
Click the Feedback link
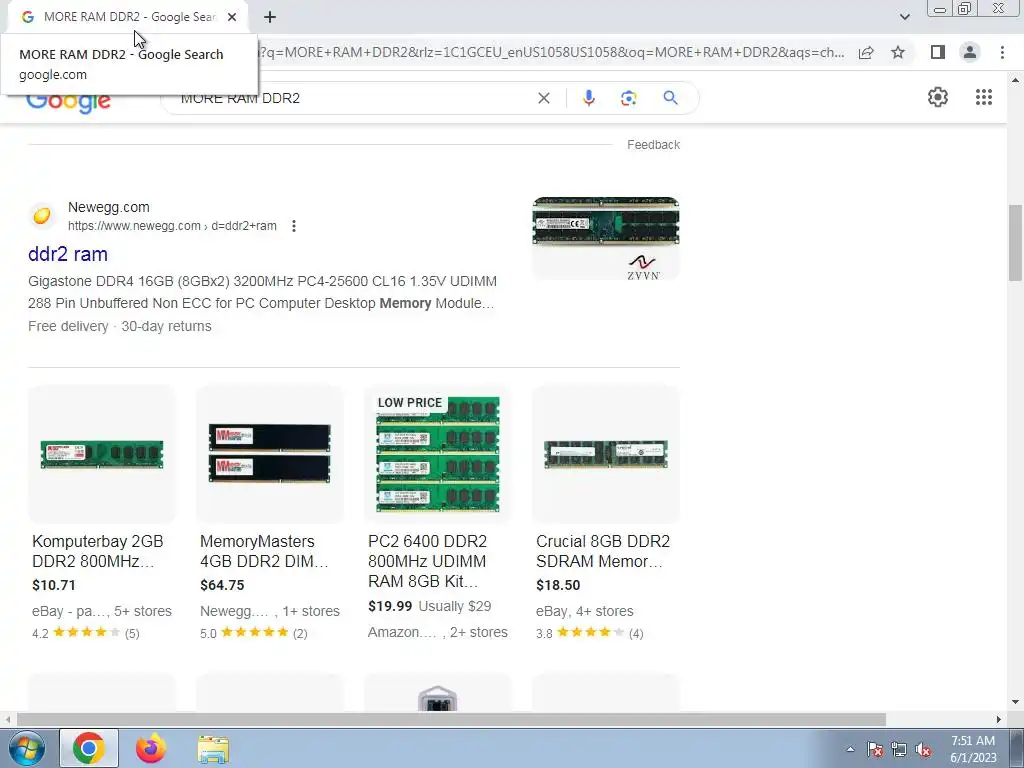click(653, 144)
